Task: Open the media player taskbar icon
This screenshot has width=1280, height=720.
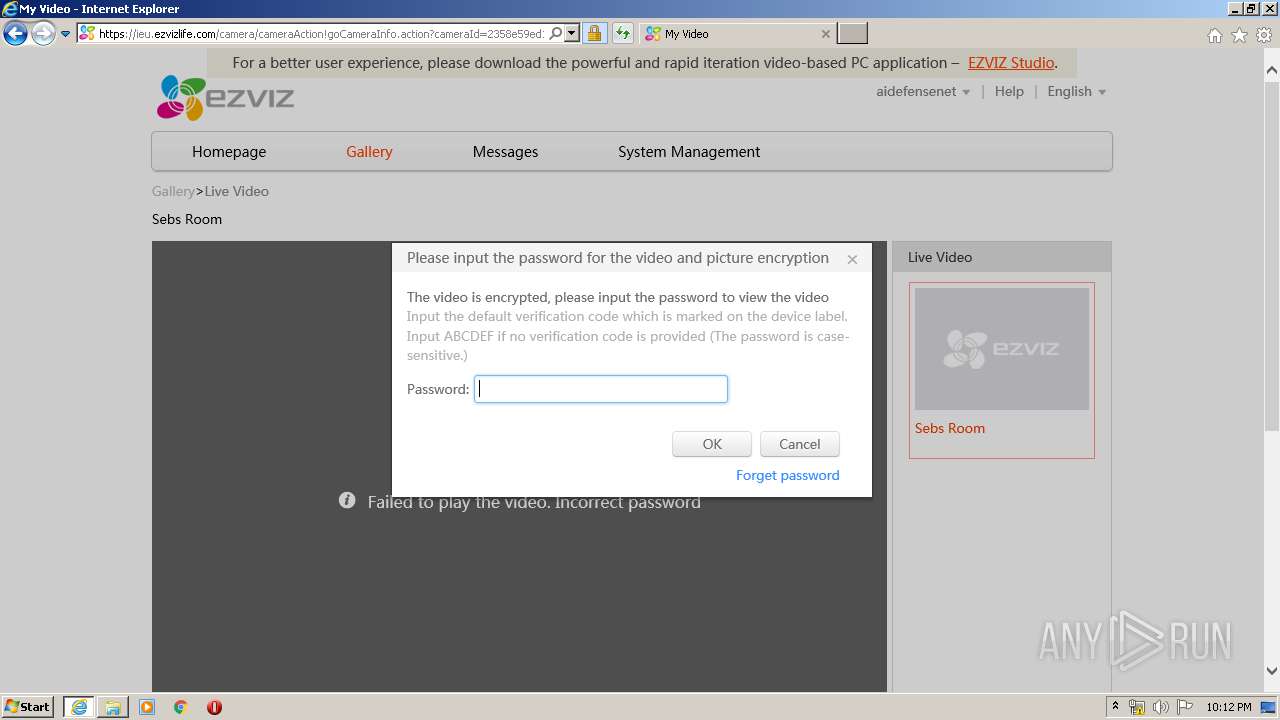Action: pyautogui.click(x=147, y=707)
